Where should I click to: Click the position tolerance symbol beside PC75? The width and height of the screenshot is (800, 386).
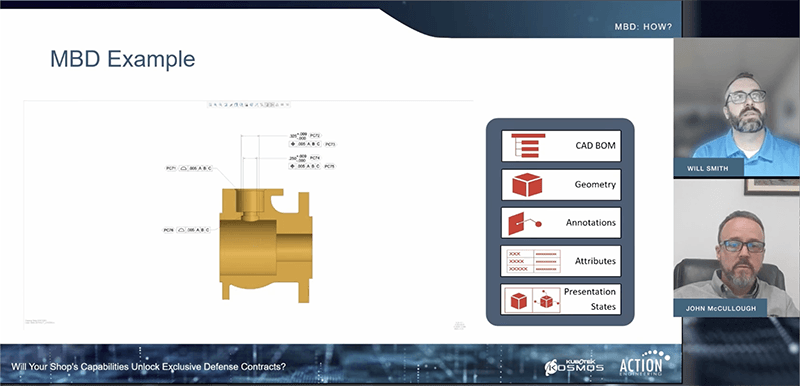[292, 166]
